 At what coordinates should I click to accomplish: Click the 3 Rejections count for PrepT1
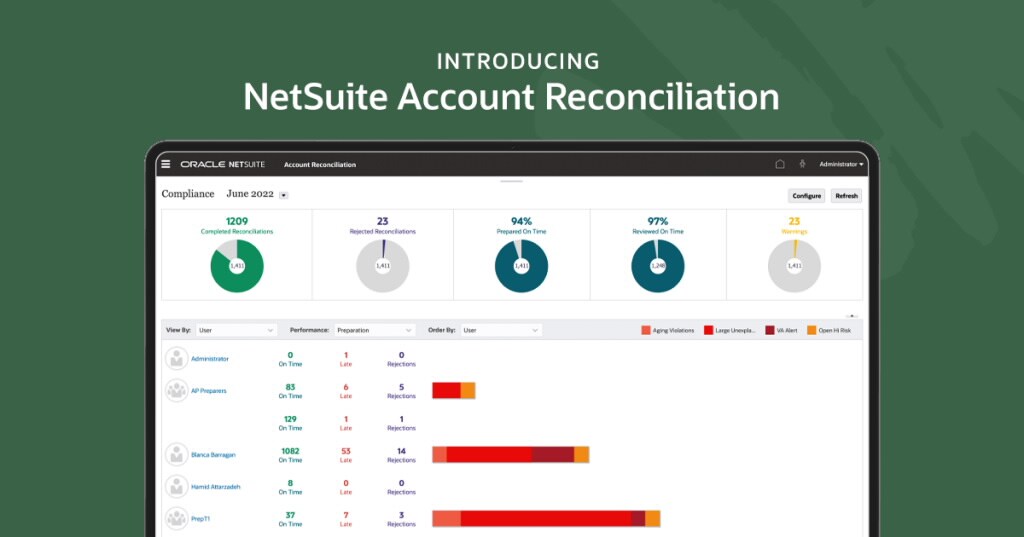pos(402,515)
